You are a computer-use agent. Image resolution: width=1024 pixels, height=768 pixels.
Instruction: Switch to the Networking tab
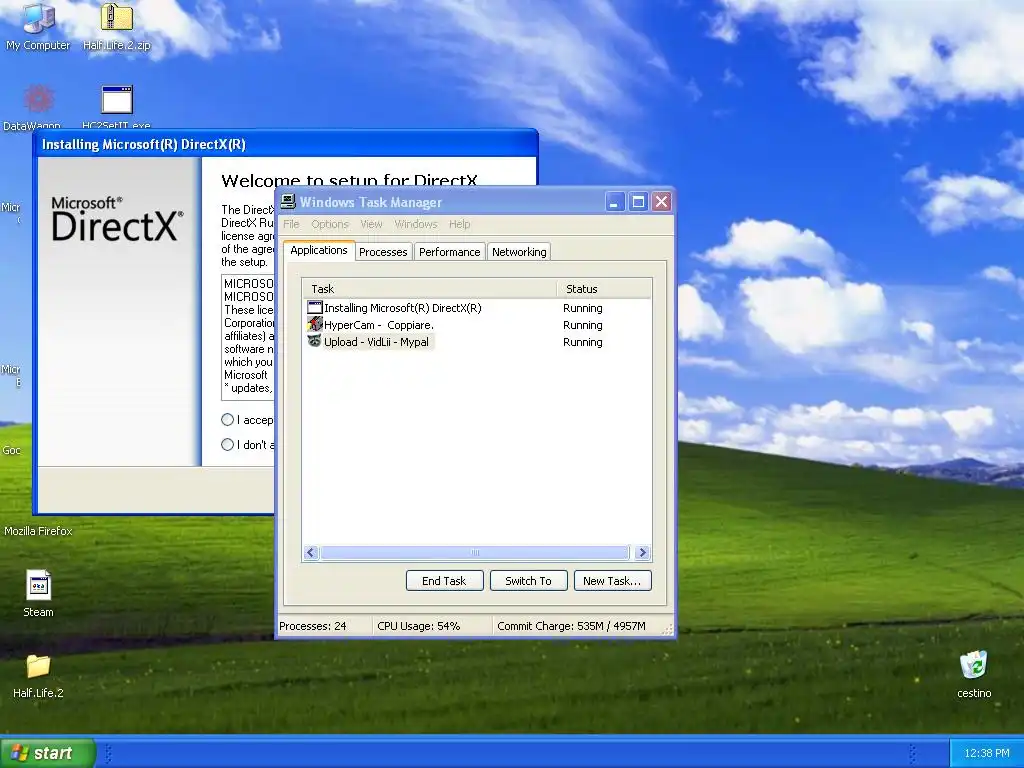[519, 252]
